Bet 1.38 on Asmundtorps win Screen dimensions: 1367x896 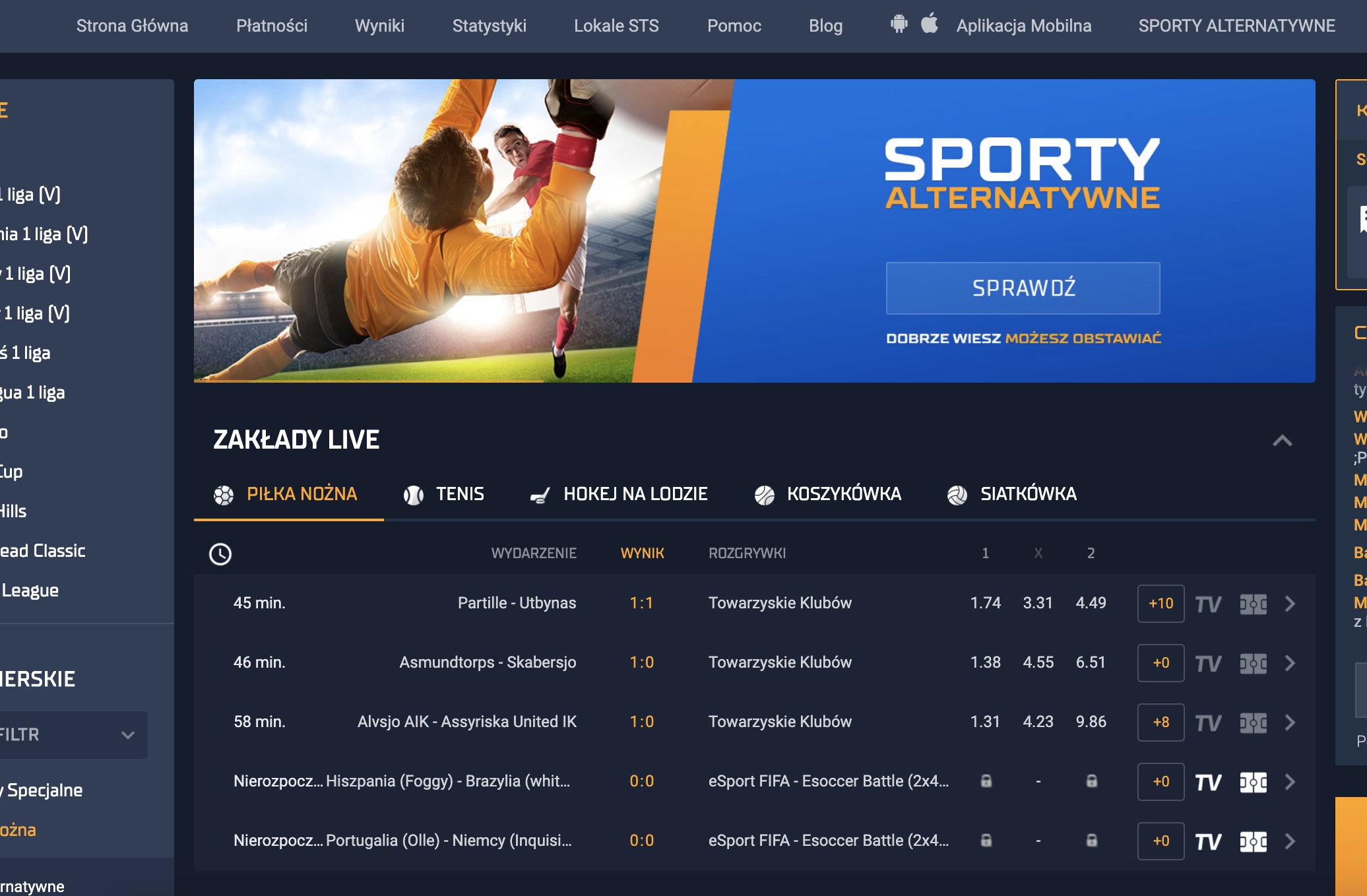(985, 662)
